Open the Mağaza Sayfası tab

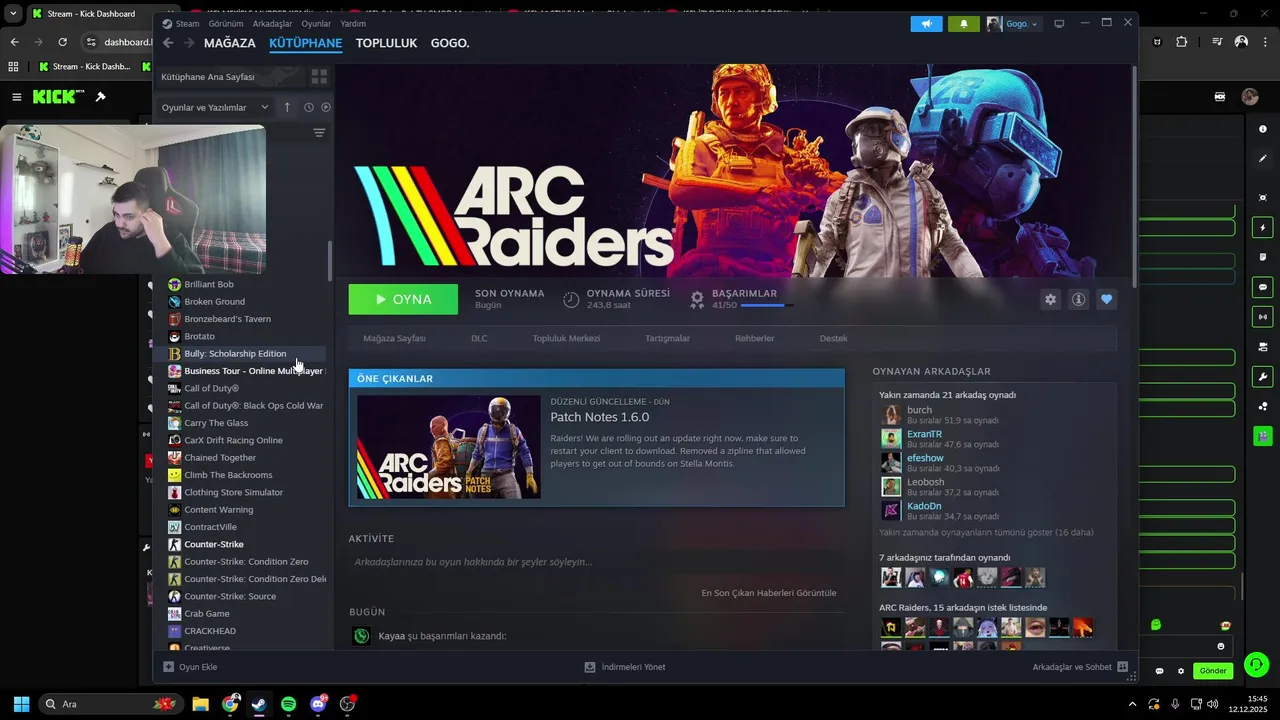point(394,338)
